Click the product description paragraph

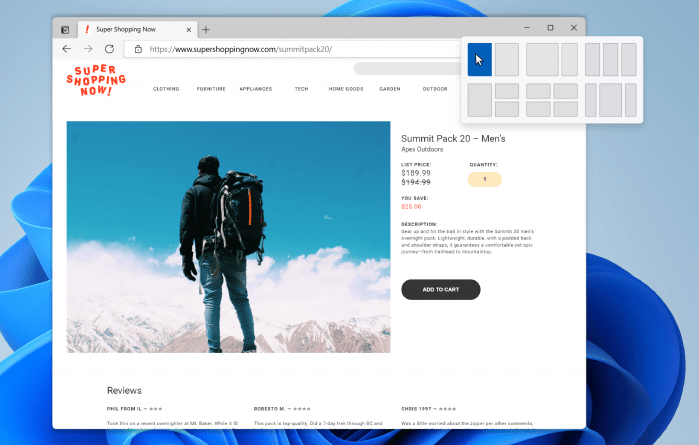pyautogui.click(x=467, y=242)
